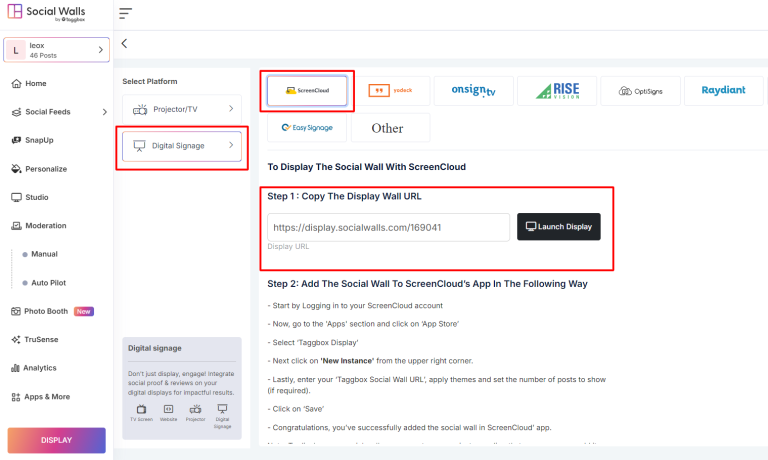Choose Auto Pilot moderation option
The height and width of the screenshot is (460, 768).
(x=49, y=283)
